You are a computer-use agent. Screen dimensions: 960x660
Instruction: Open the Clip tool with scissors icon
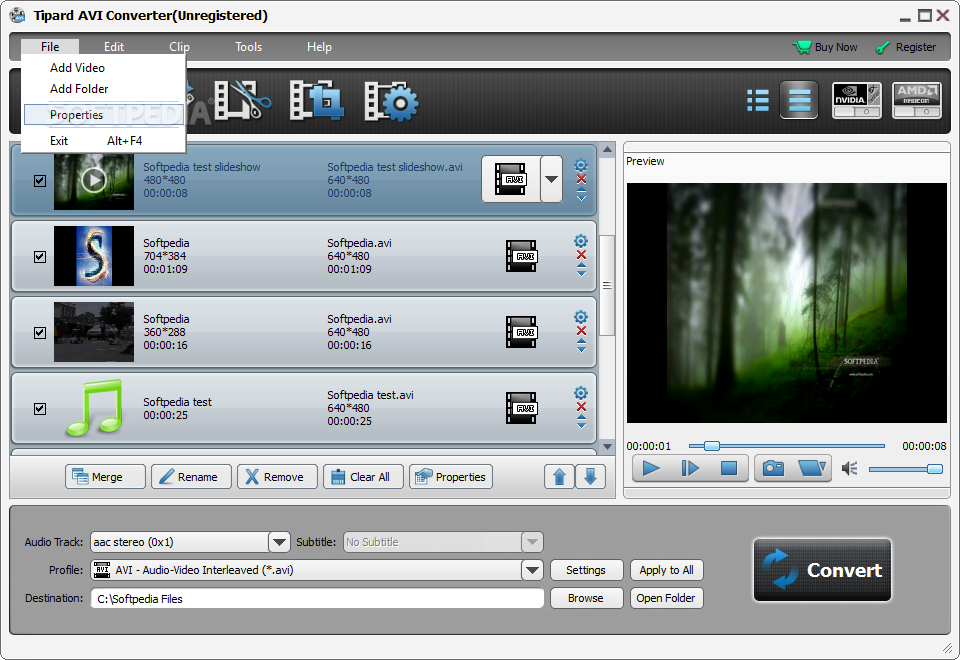coord(242,100)
